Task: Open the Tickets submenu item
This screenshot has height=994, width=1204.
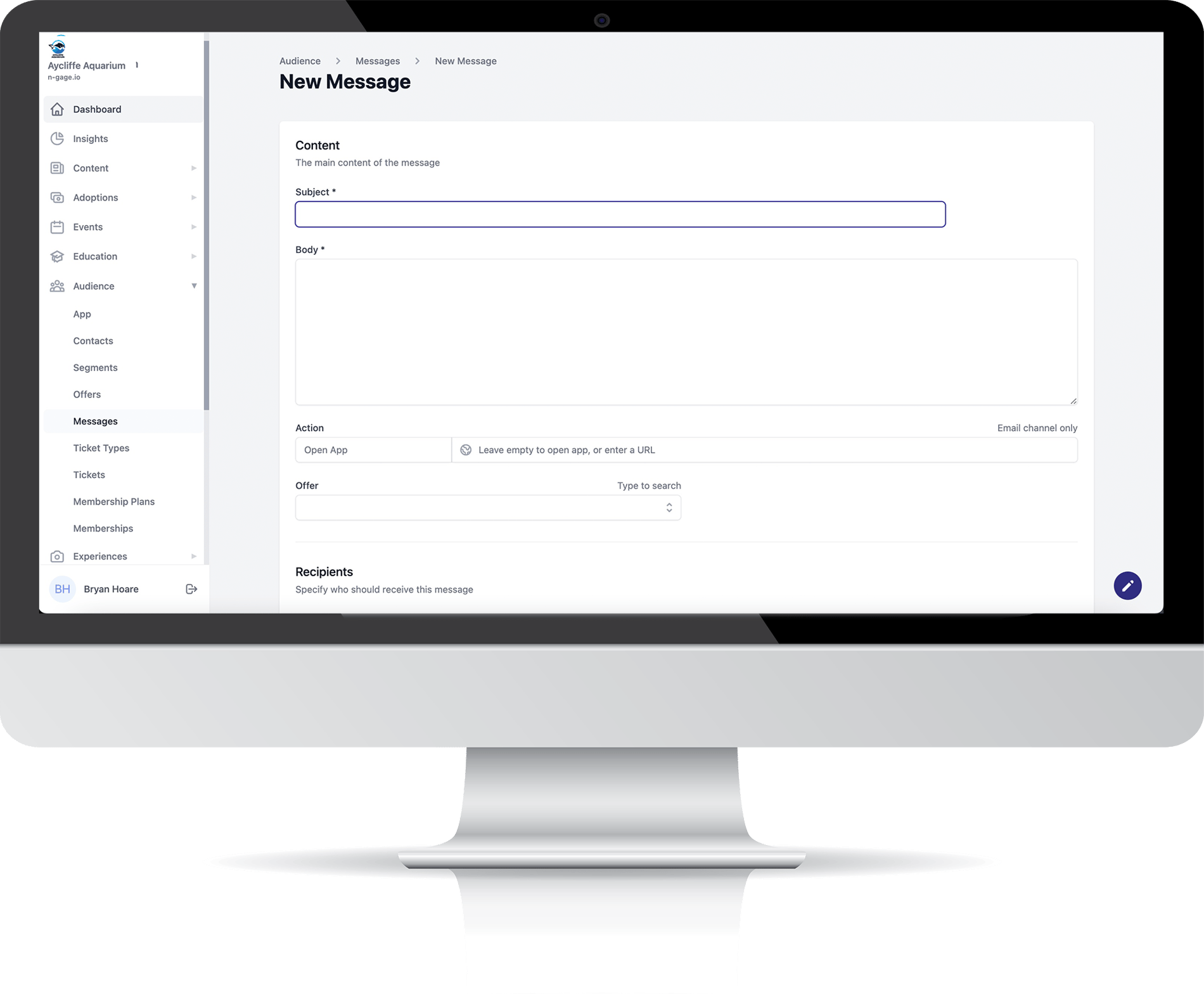Action: (x=89, y=474)
